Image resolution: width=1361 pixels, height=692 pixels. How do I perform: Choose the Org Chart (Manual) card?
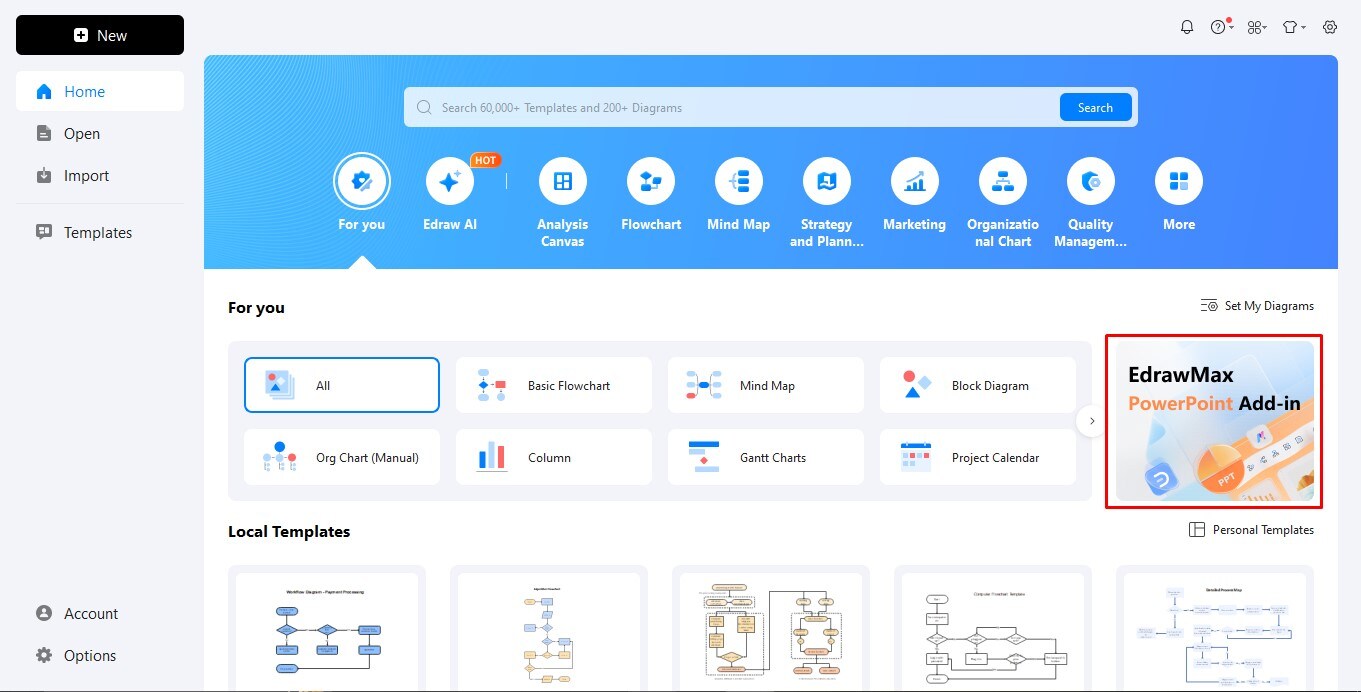342,457
